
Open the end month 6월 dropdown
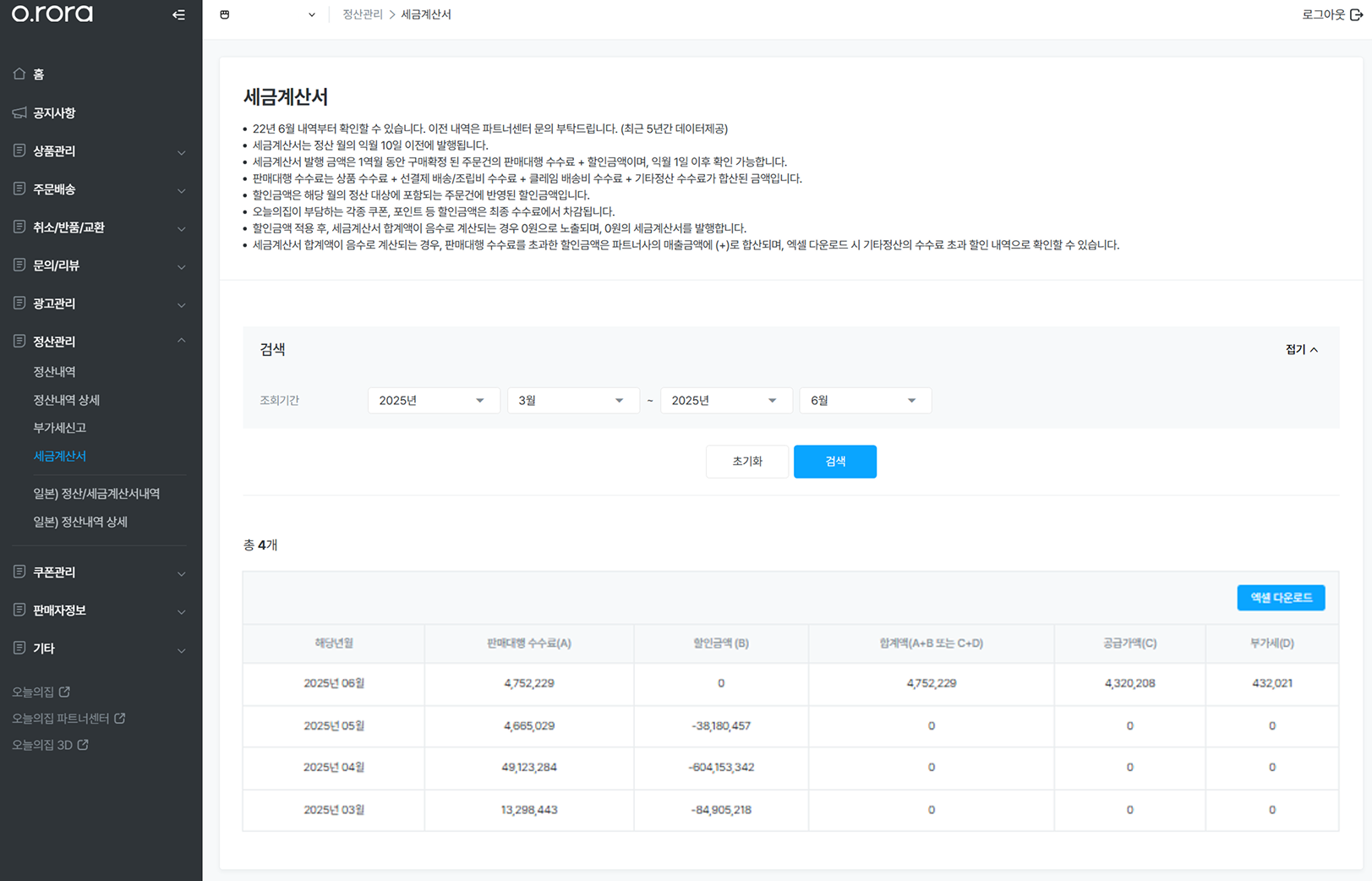(866, 400)
